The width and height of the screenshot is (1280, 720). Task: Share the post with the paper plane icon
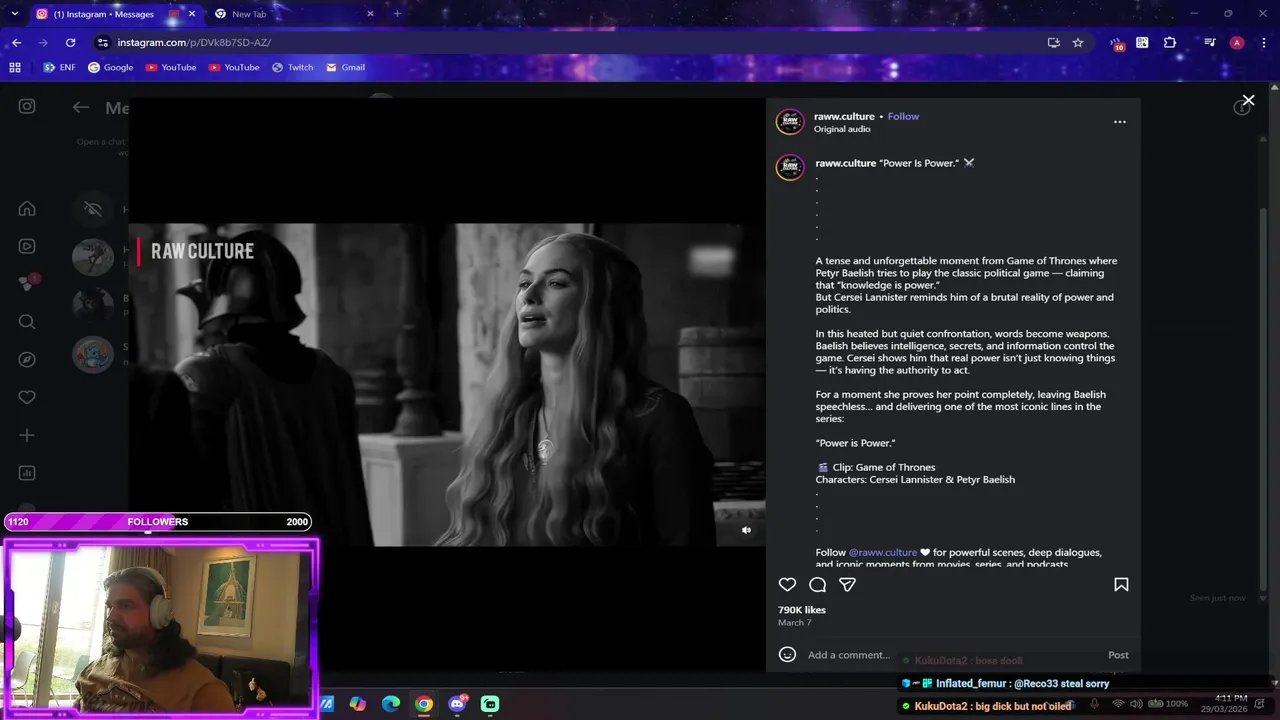point(847,585)
